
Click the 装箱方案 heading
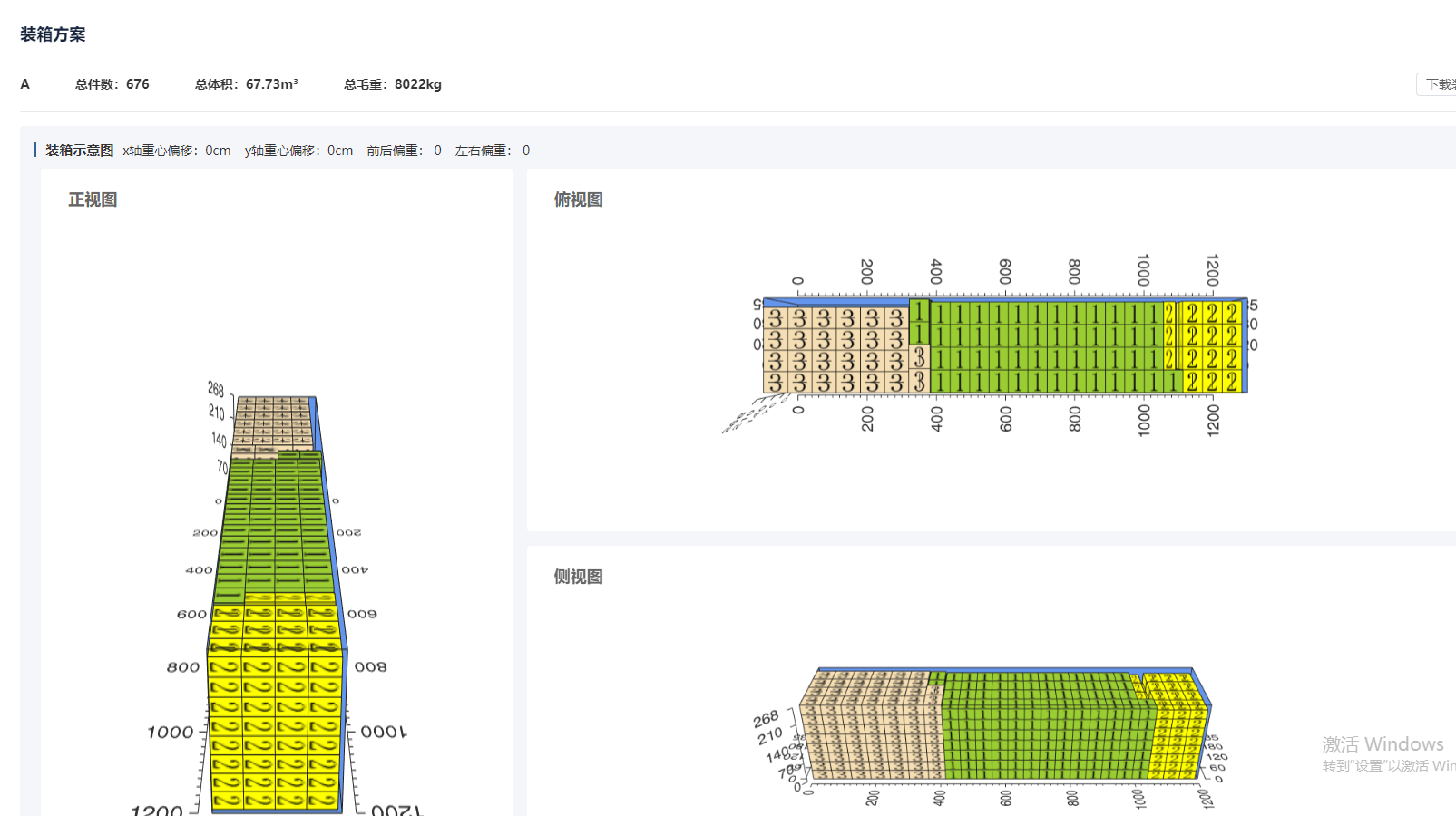pos(53,34)
